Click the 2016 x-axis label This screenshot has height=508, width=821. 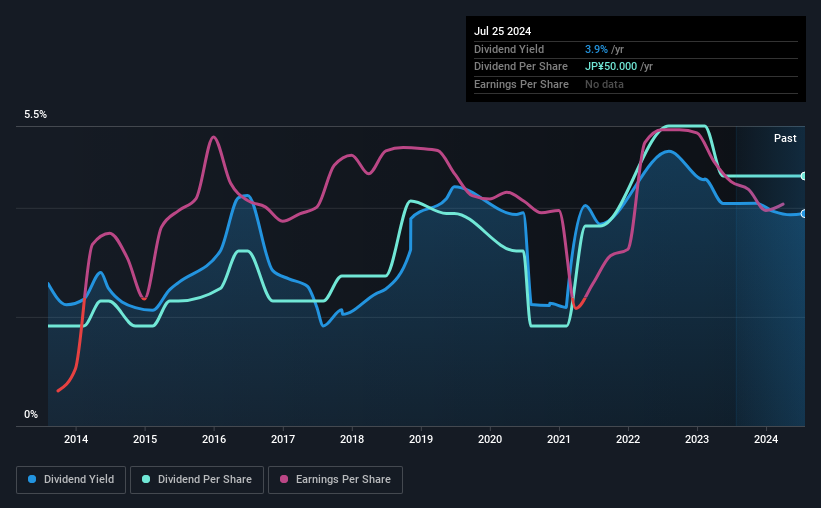click(x=214, y=439)
